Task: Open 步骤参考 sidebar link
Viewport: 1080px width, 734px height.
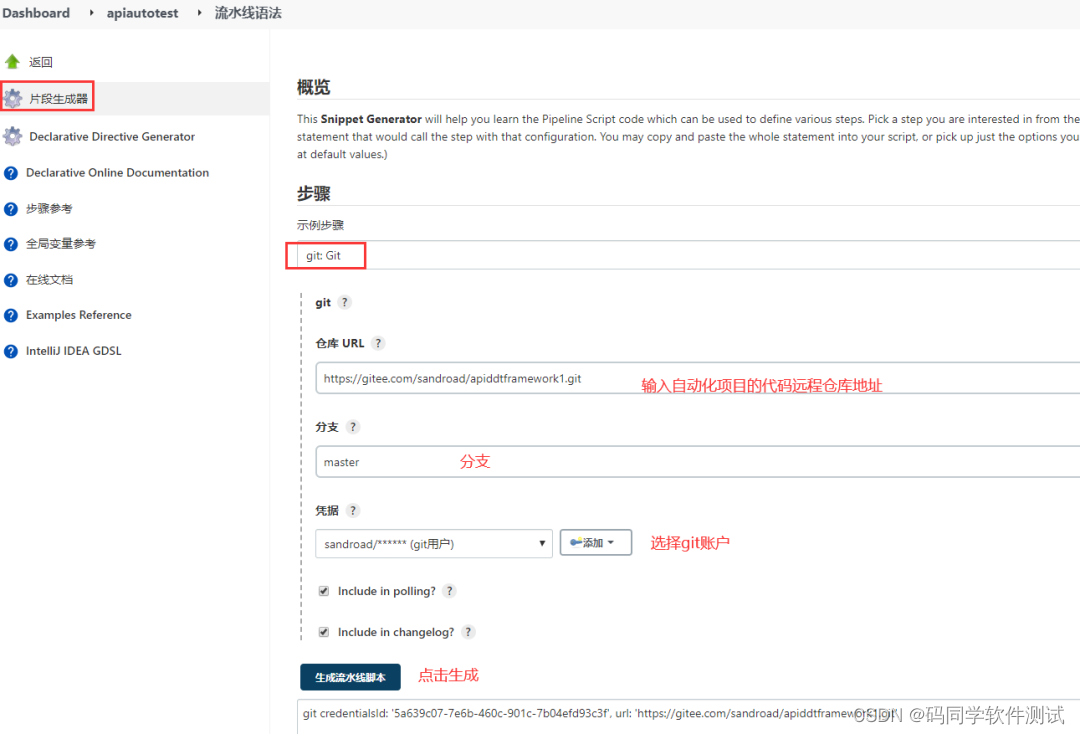Action: coord(49,209)
